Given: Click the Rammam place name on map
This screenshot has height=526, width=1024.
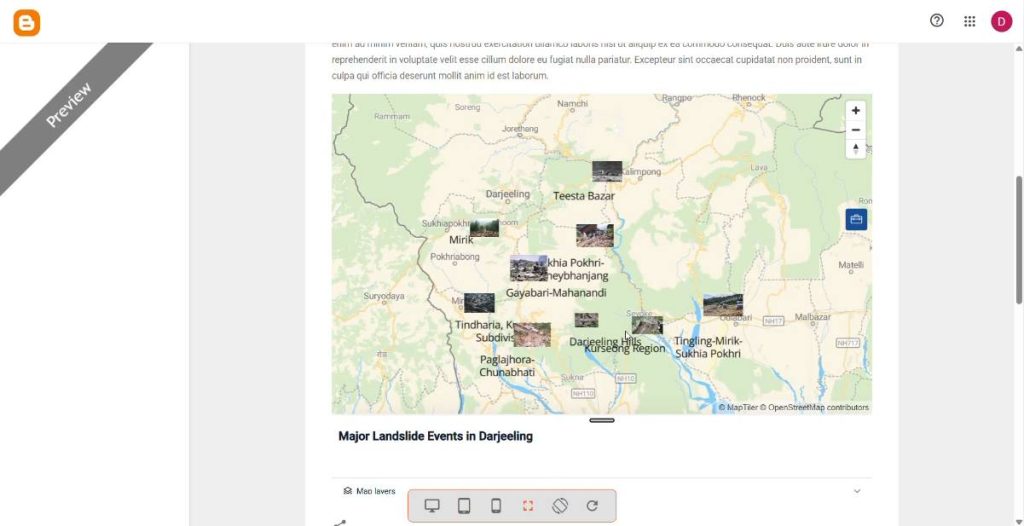Looking at the screenshot, I should [x=392, y=116].
